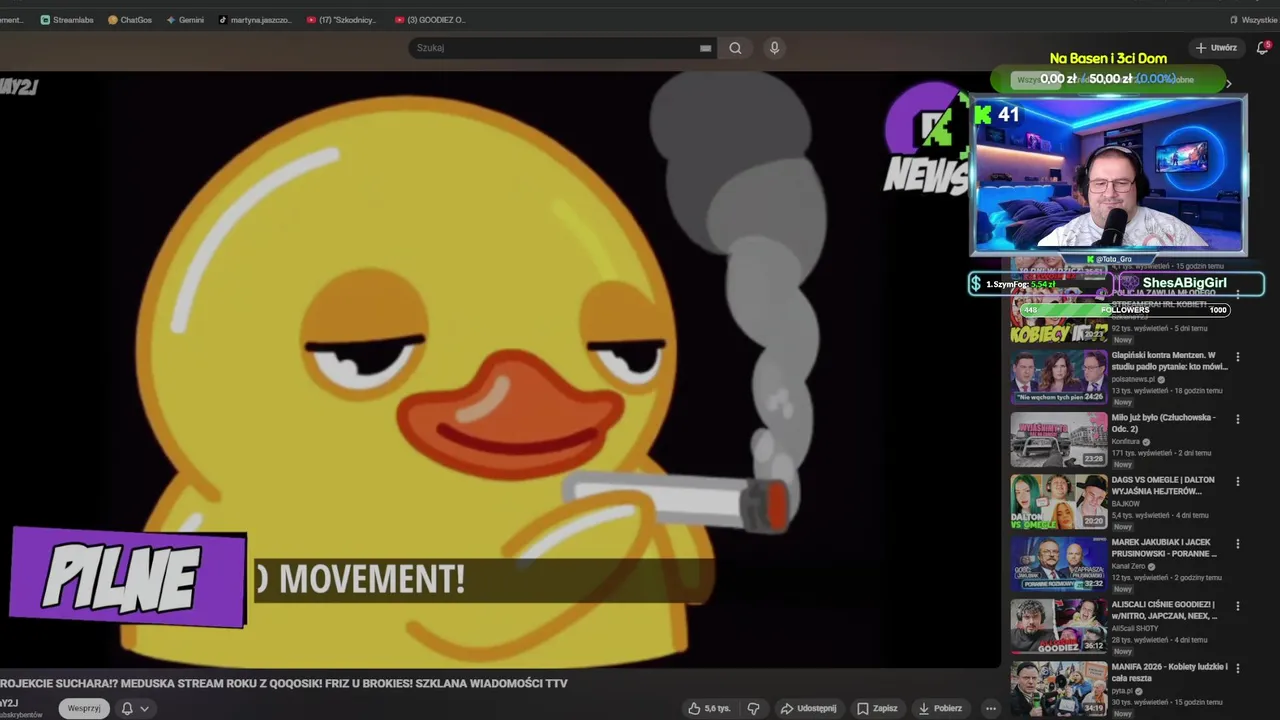
Task: Open Glapiński kontra Mentzen video thumbnail
Action: pyautogui.click(x=1058, y=377)
